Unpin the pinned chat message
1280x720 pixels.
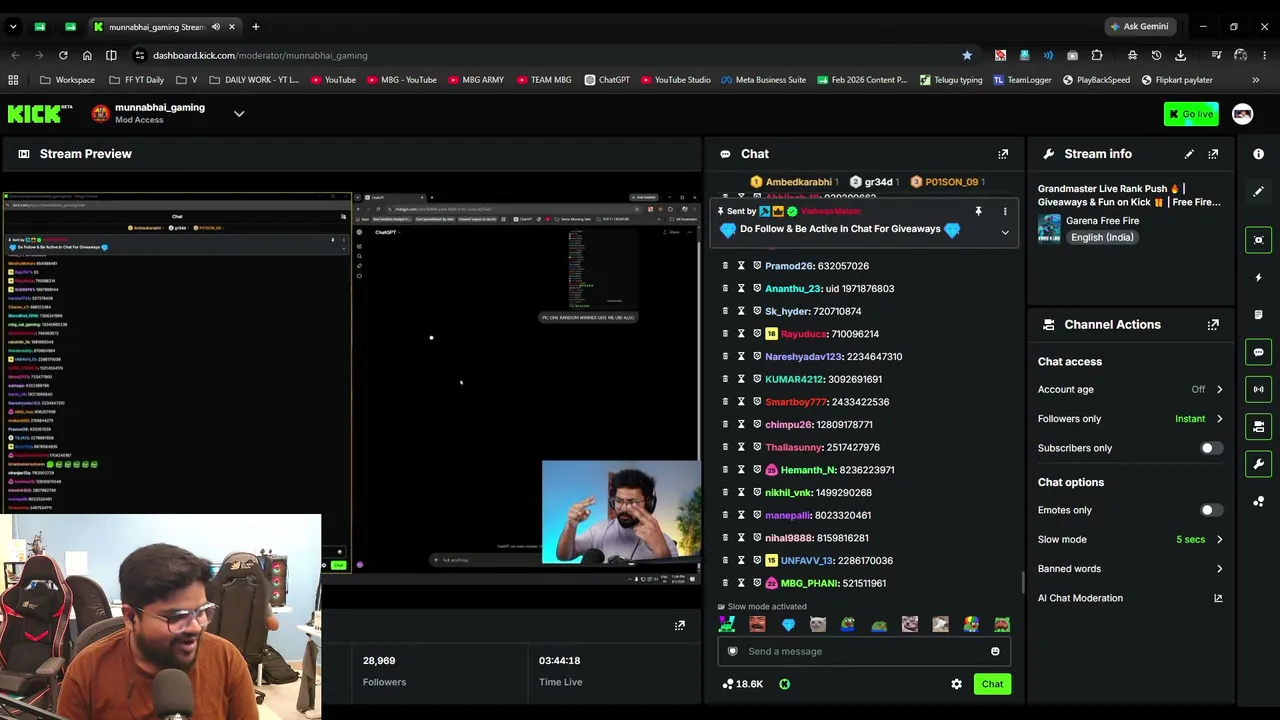[978, 212]
